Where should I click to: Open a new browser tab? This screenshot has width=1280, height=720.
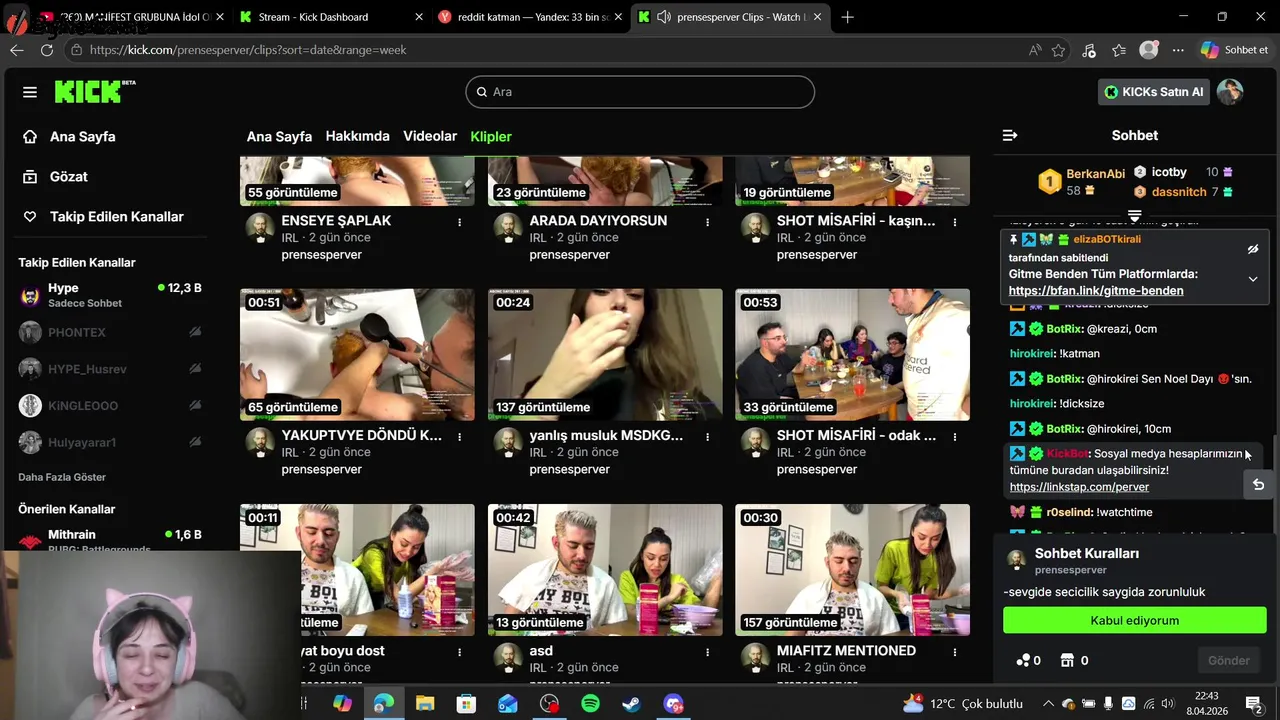coord(847,17)
